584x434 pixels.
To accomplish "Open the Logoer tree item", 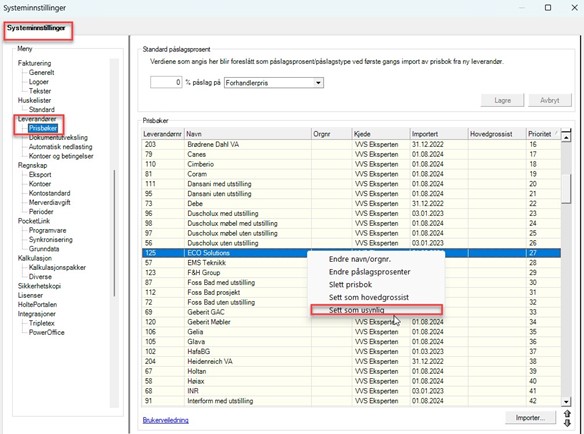I will (39, 82).
